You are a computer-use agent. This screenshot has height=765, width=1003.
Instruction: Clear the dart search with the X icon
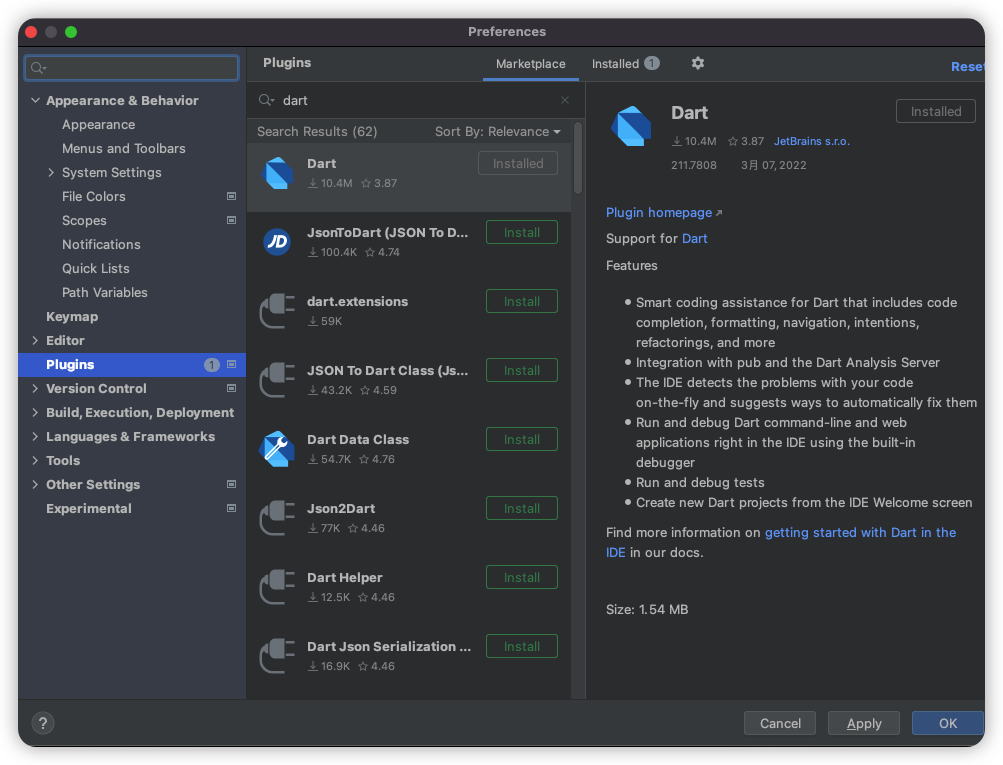[565, 99]
